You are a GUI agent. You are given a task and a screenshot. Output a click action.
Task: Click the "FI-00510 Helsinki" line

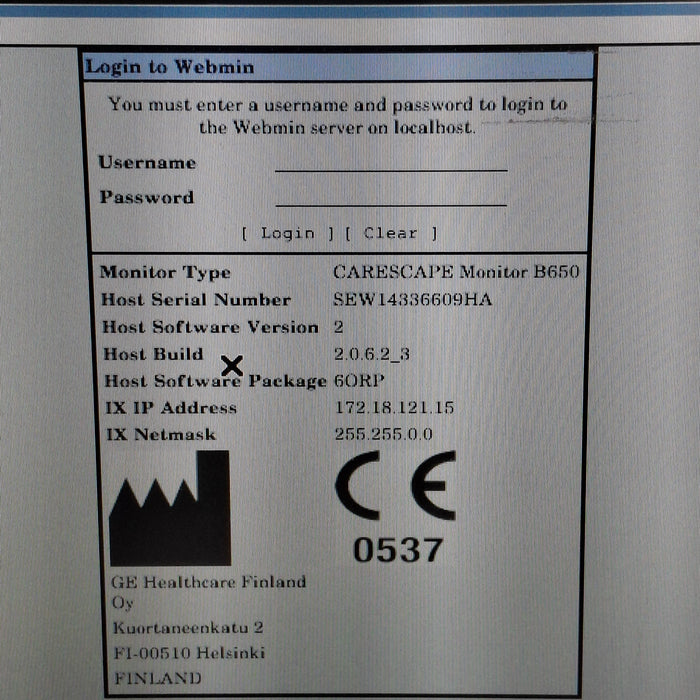tap(189, 653)
